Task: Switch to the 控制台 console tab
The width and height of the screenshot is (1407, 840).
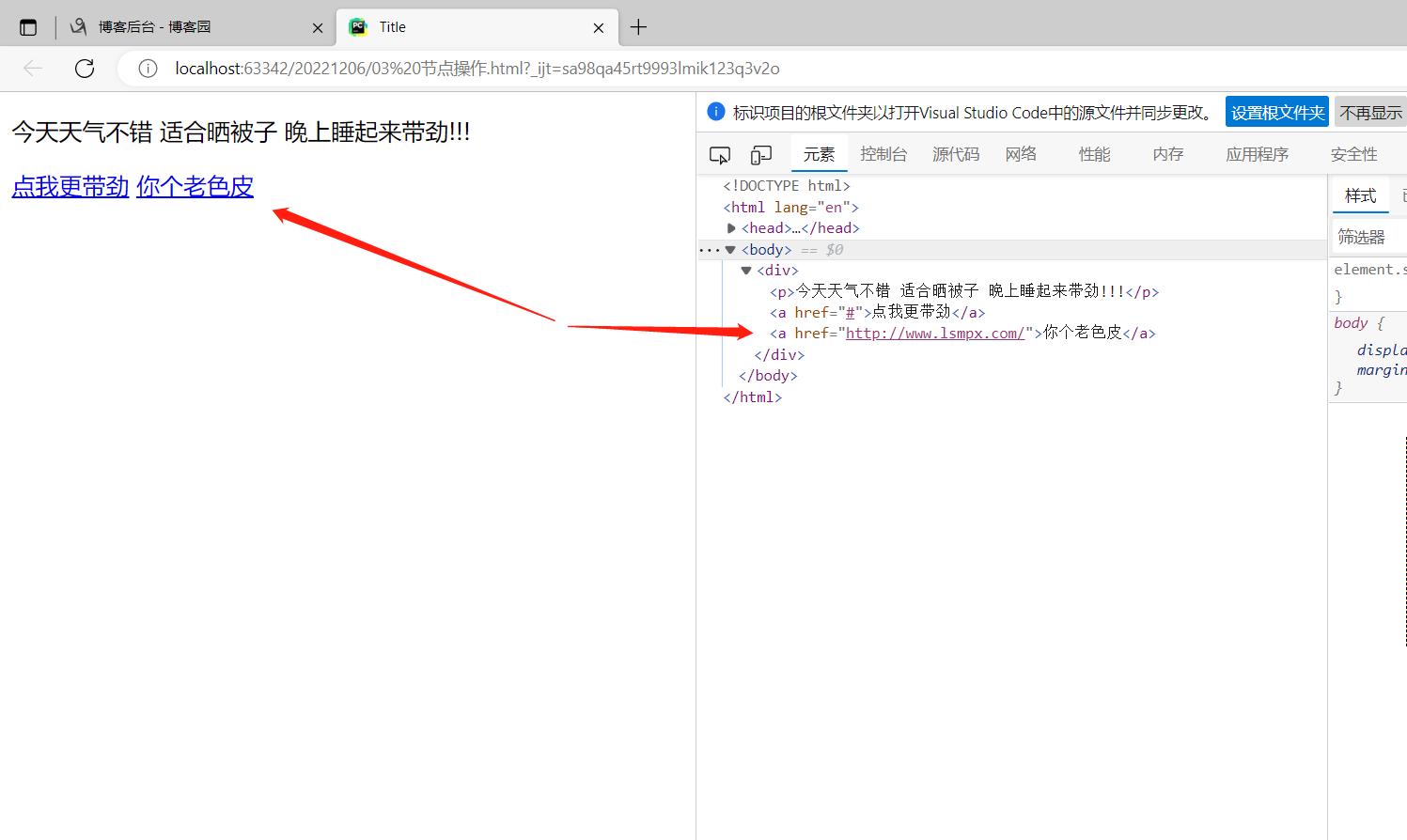Action: (883, 154)
